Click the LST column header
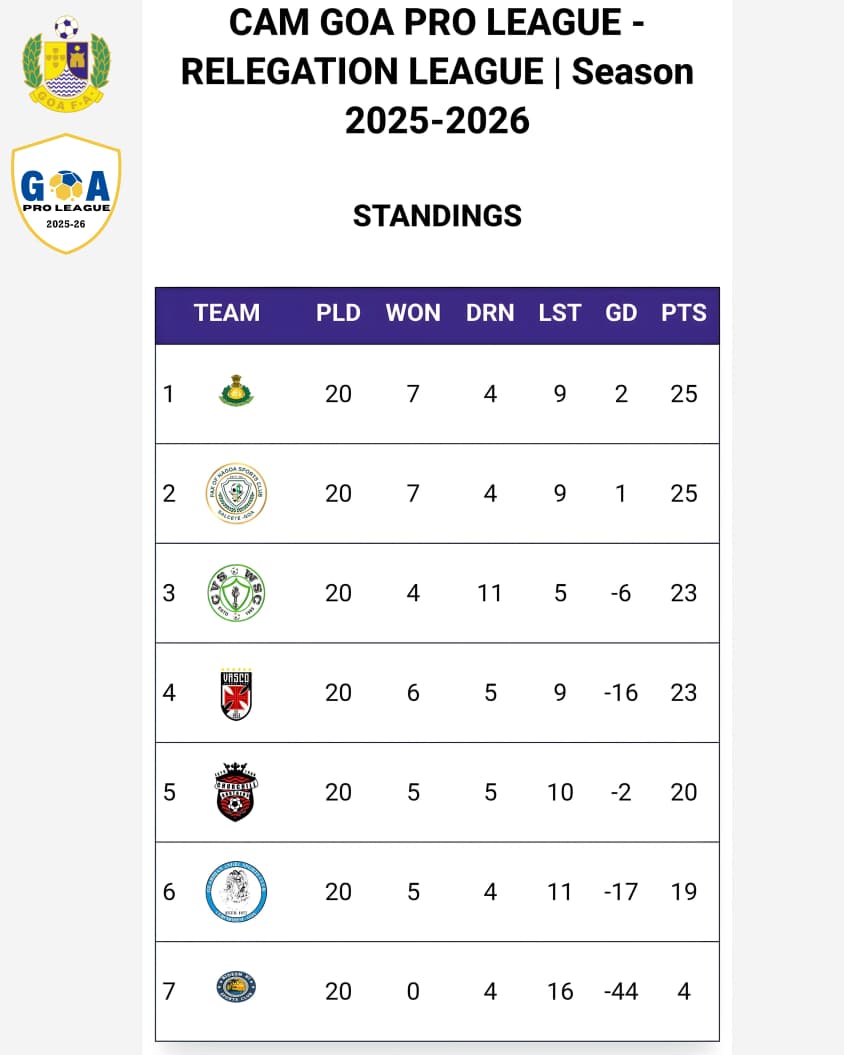 coord(559,313)
